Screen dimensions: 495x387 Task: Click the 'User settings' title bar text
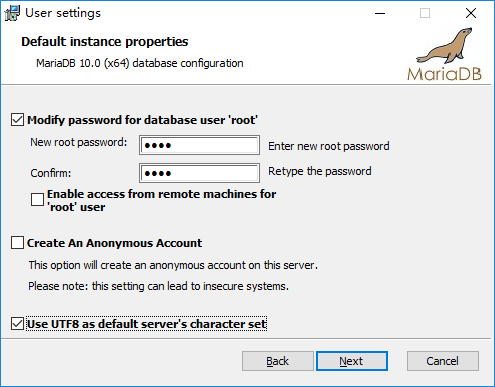[x=63, y=13]
